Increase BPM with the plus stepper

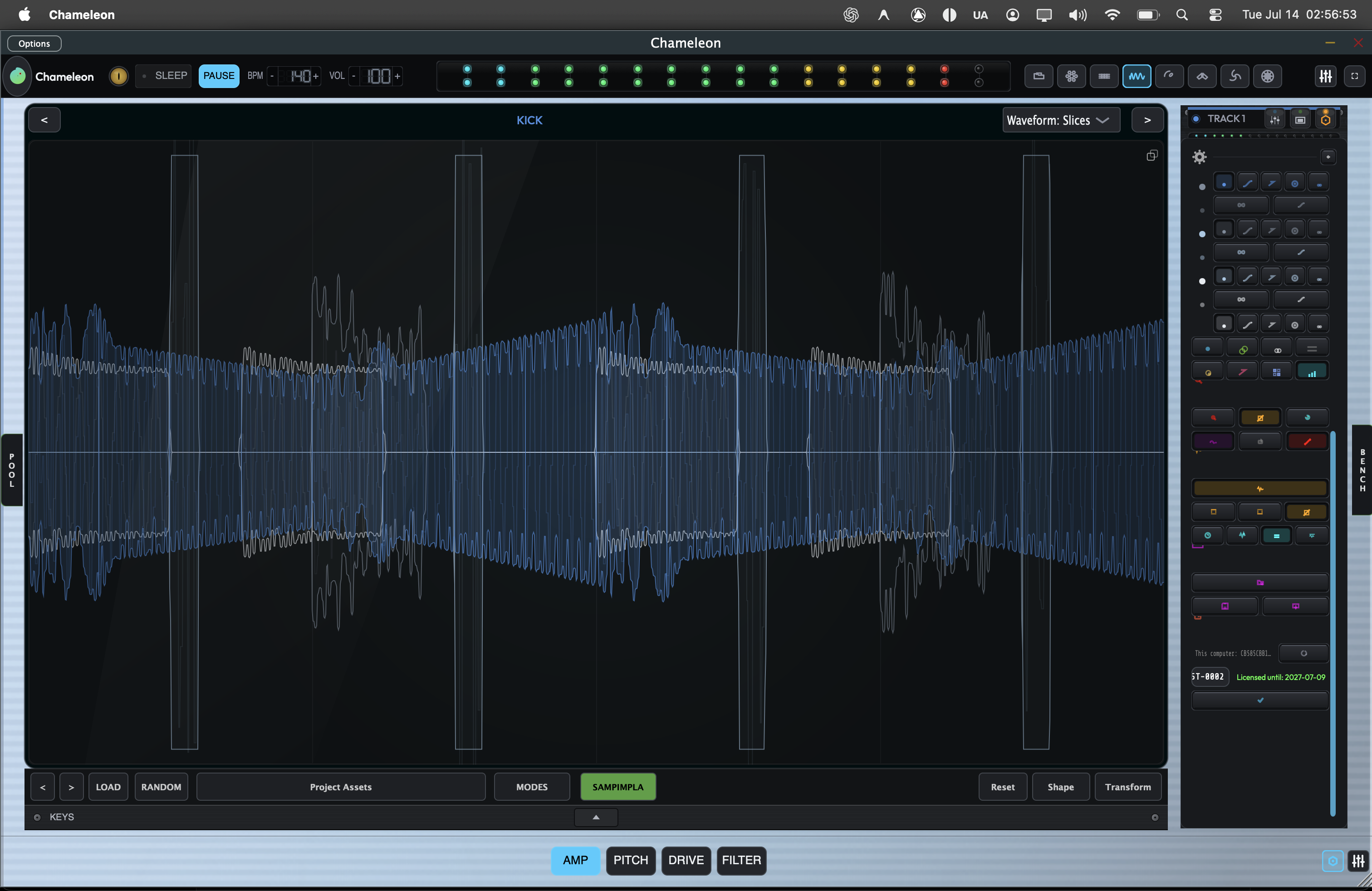(315, 76)
